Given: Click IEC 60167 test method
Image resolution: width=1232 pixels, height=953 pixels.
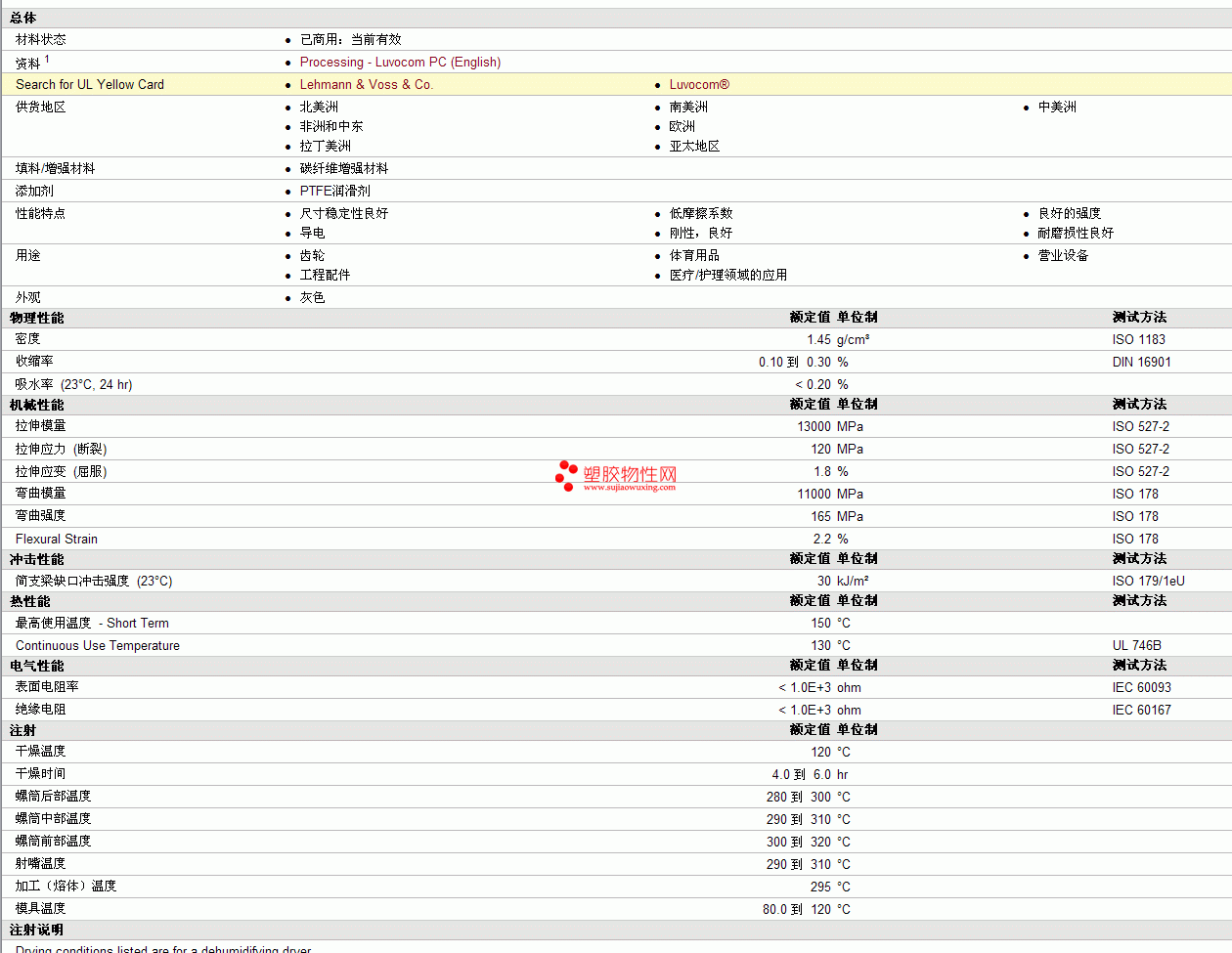Looking at the screenshot, I should tap(1141, 710).
